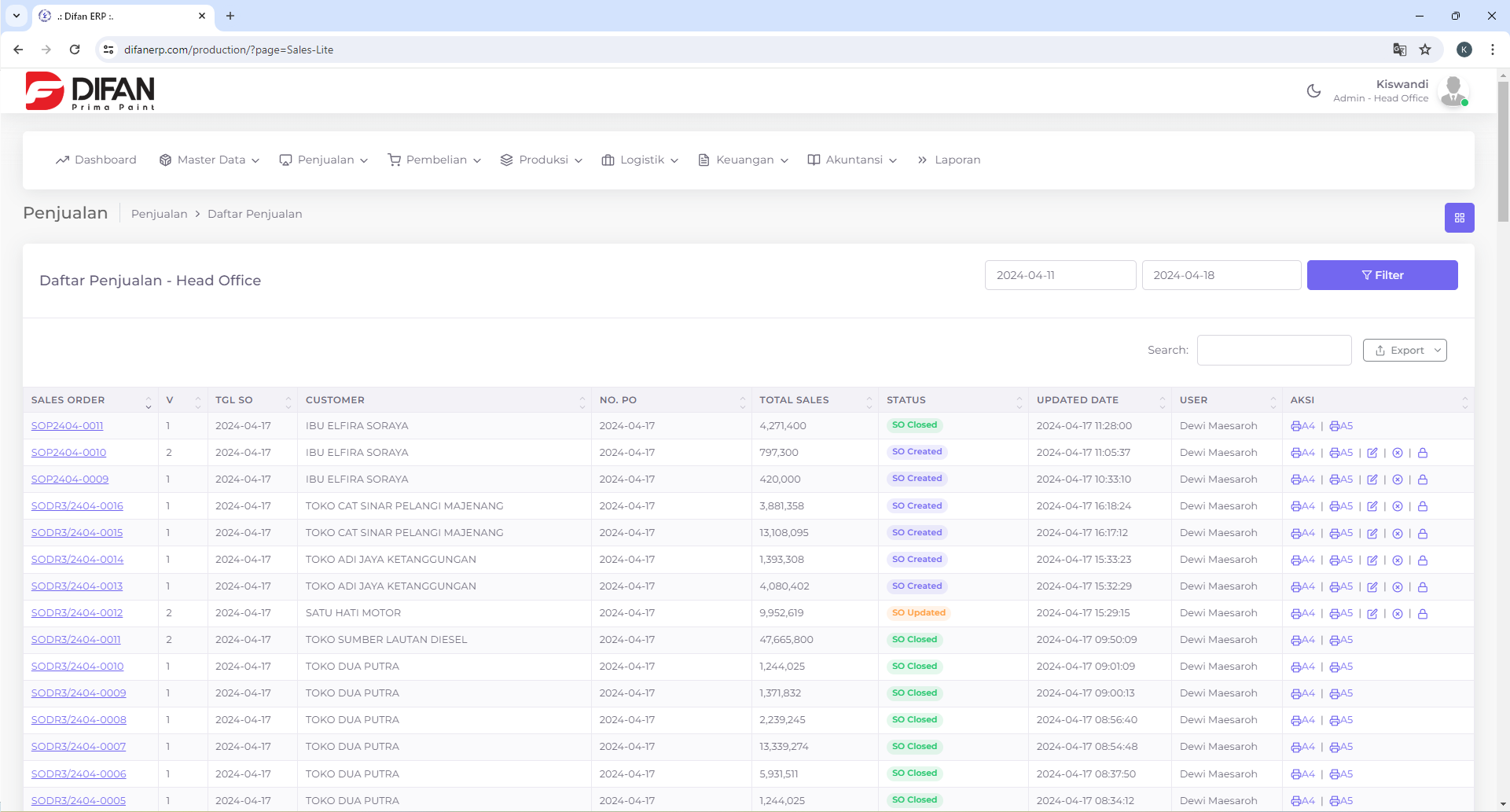Click total sales value 47,665,800
The width and height of the screenshot is (1510, 812).
pyautogui.click(x=786, y=640)
